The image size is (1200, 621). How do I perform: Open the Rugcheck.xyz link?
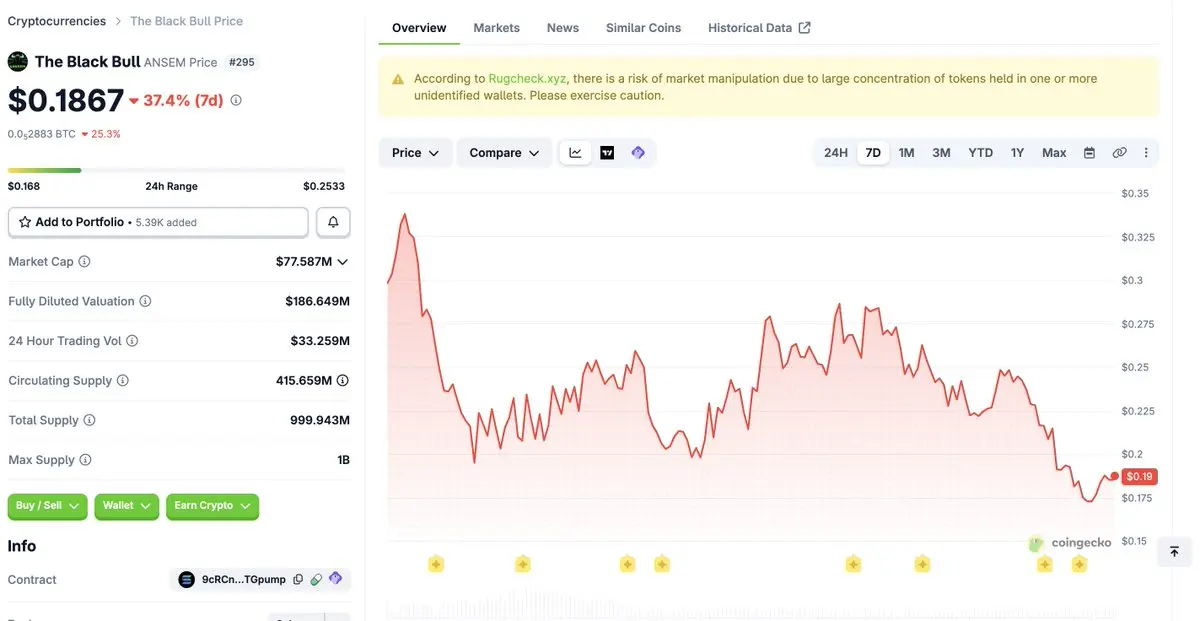click(528, 78)
